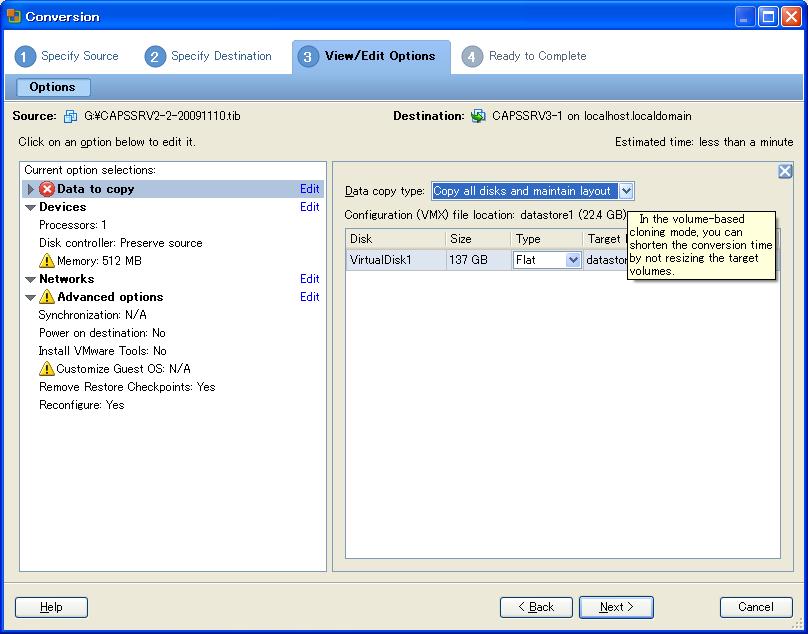The height and width of the screenshot is (634, 808).
Task: Click the Target column header
Action: pyautogui.click(x=605, y=239)
